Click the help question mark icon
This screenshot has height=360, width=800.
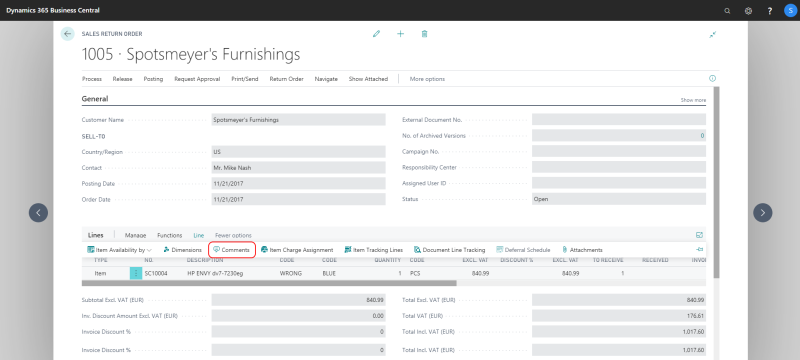[770, 11]
